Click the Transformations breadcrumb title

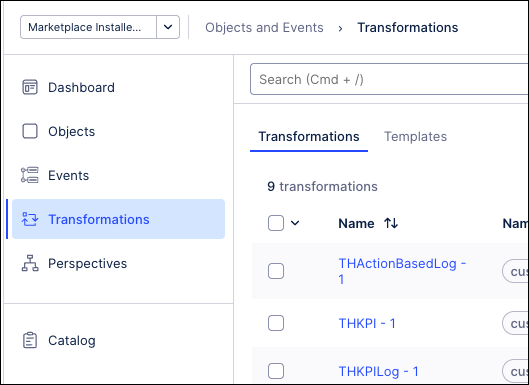point(408,28)
